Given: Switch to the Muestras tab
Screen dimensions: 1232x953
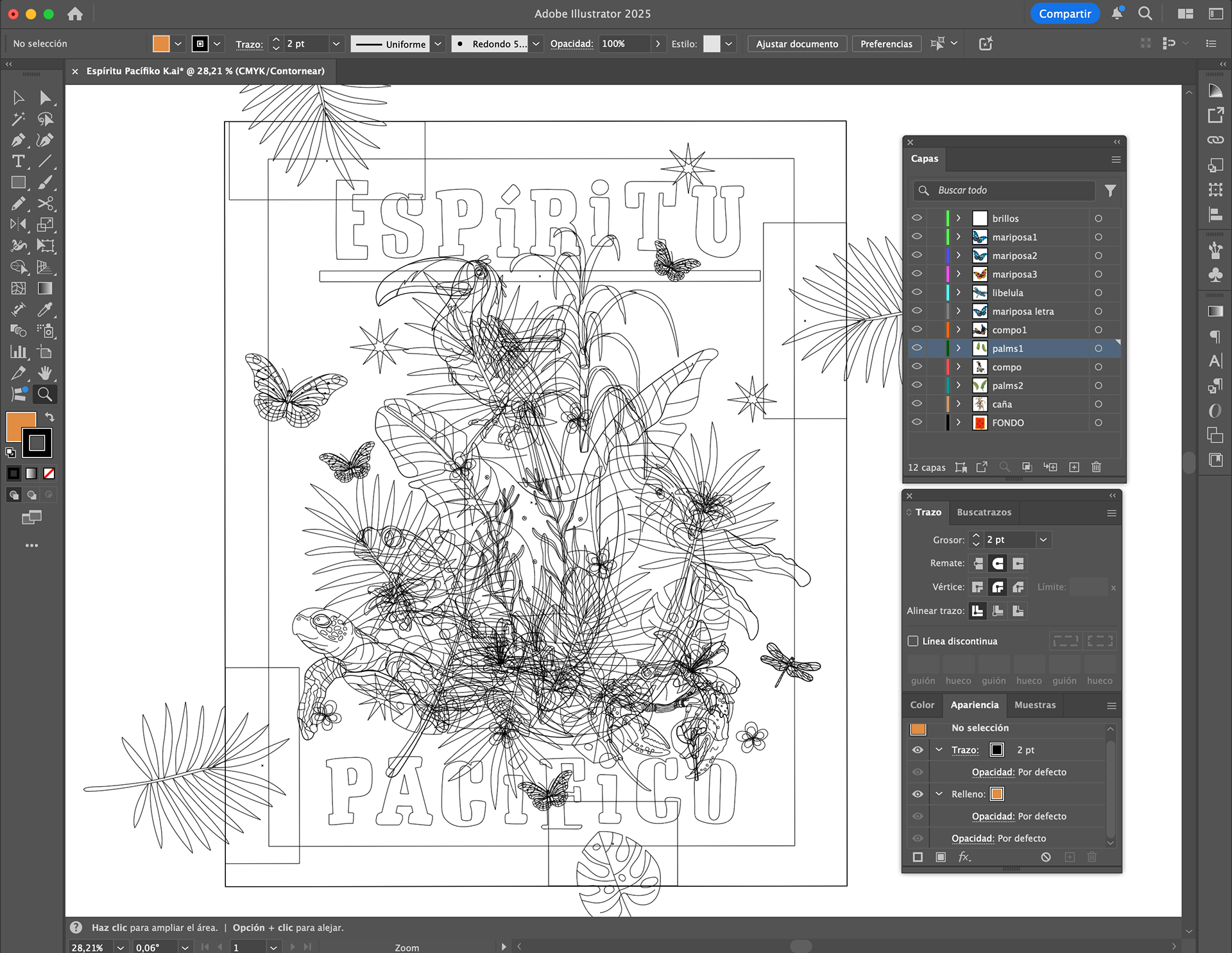Looking at the screenshot, I should (1034, 705).
